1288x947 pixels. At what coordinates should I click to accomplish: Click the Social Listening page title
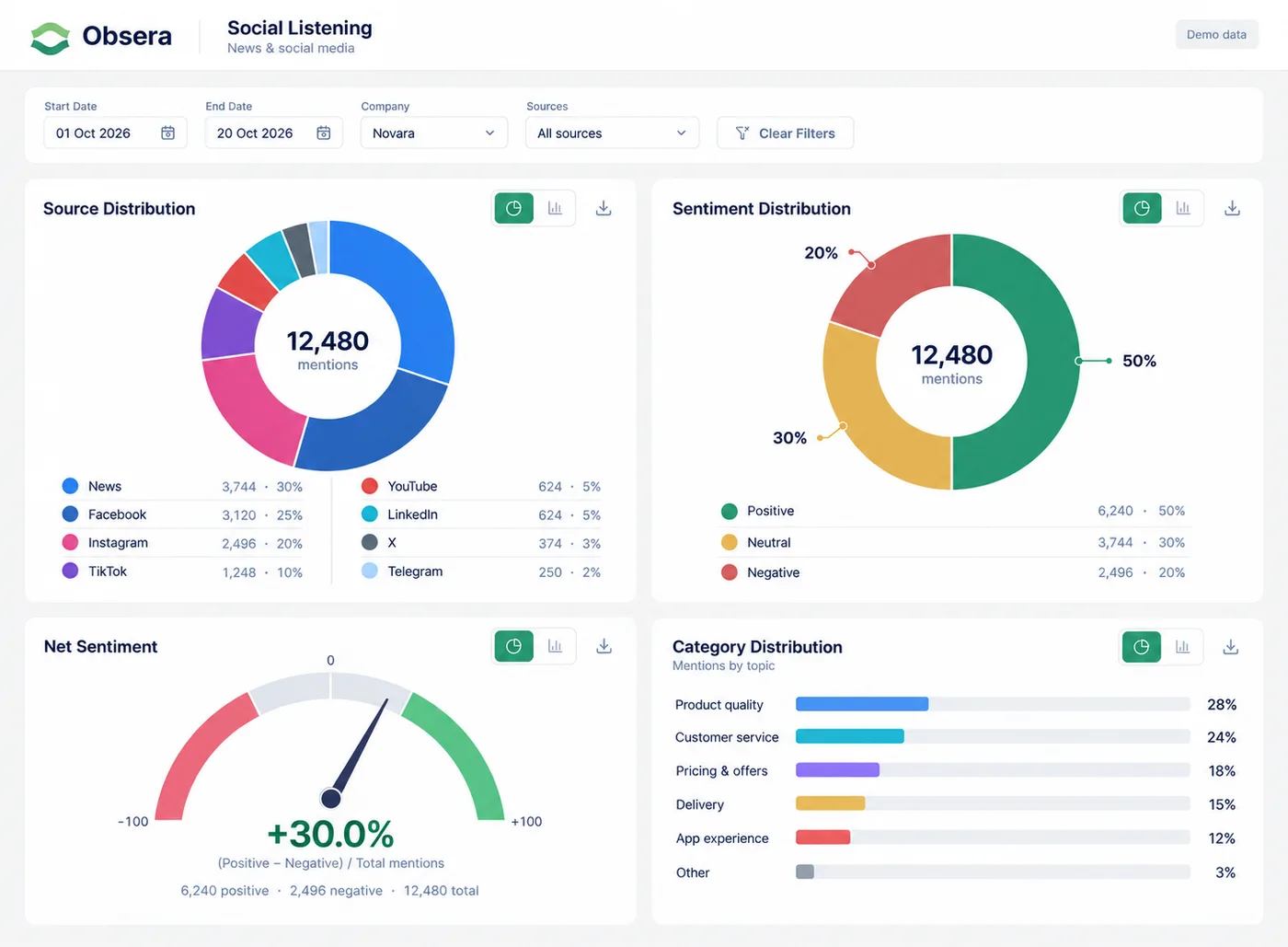coord(300,29)
